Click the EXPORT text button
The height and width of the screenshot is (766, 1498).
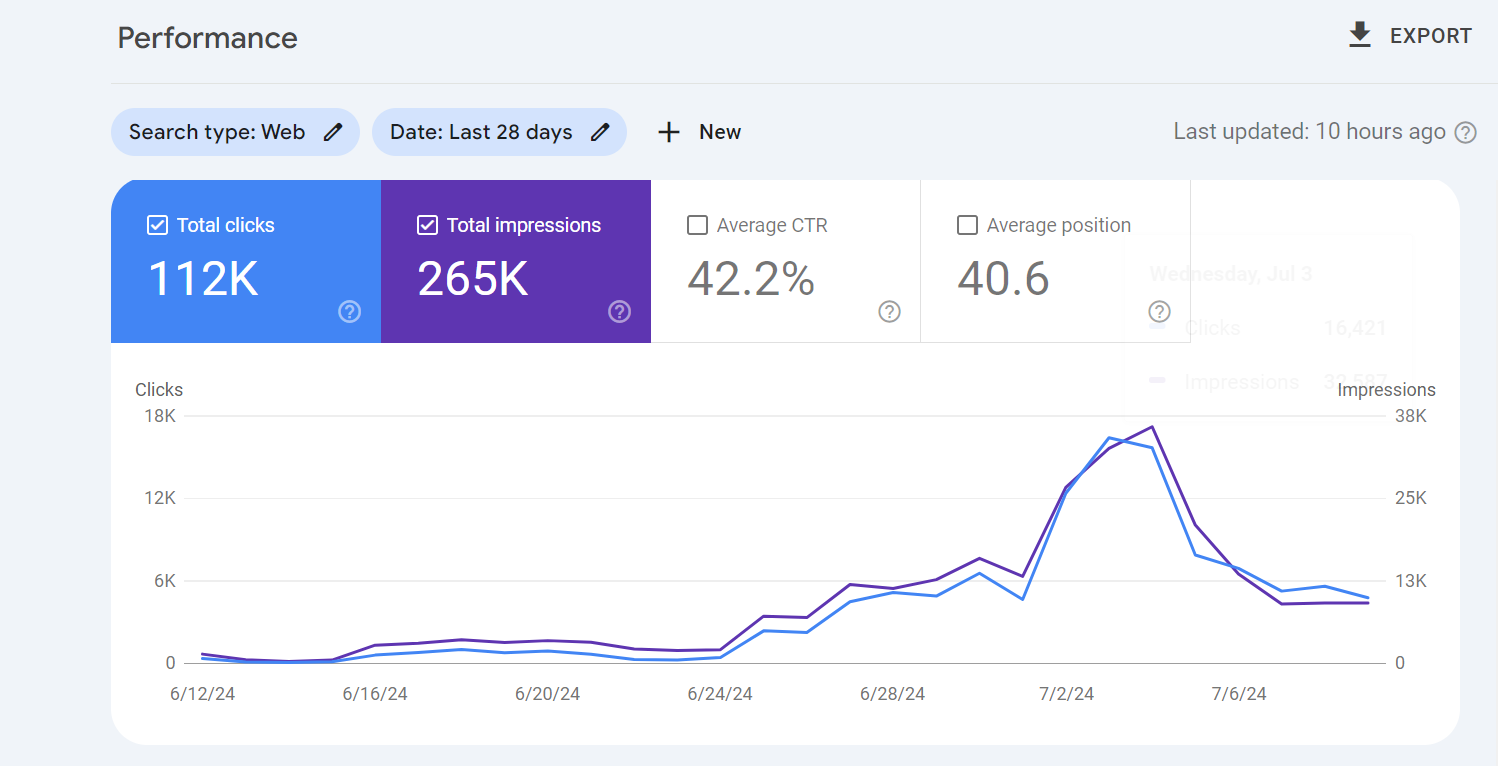(1430, 36)
